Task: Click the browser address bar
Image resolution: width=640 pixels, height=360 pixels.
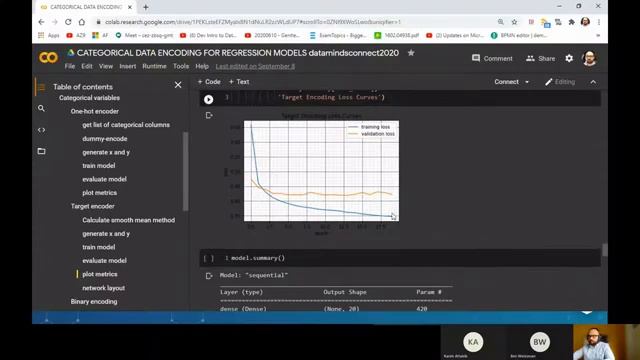Action: (x=253, y=22)
